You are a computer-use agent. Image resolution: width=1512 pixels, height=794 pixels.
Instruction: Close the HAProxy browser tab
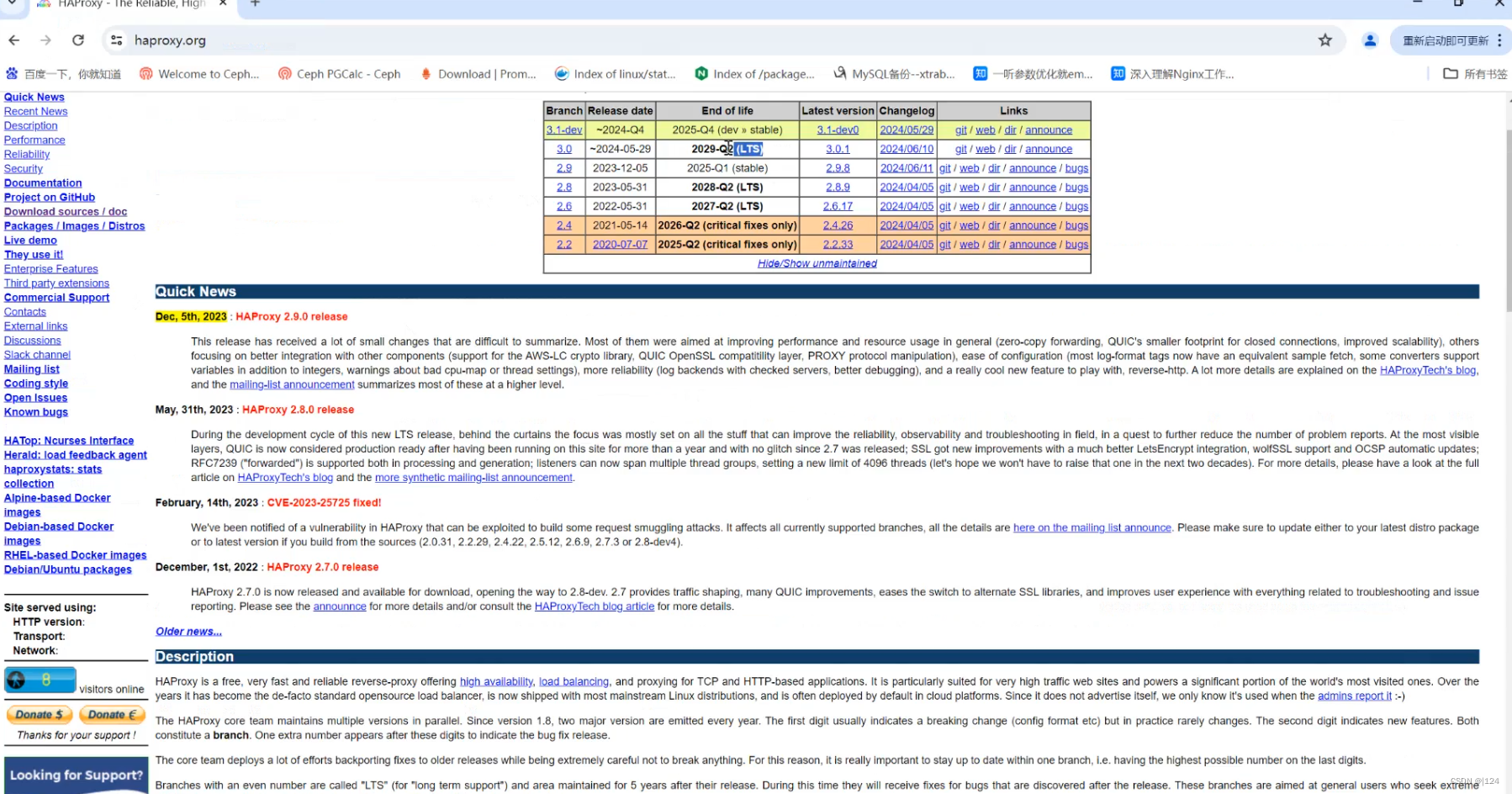tap(223, 4)
